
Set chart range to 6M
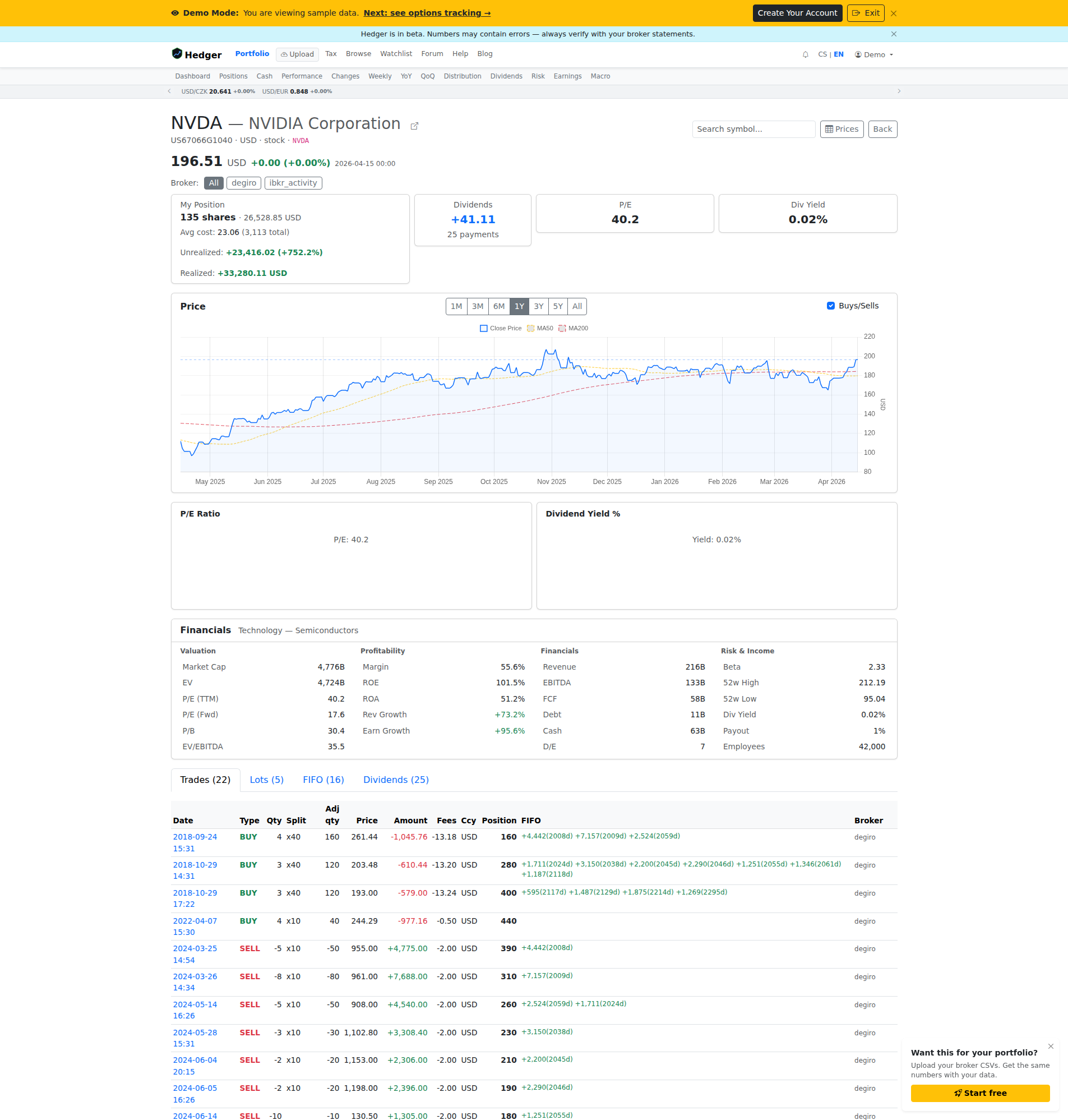(x=499, y=306)
